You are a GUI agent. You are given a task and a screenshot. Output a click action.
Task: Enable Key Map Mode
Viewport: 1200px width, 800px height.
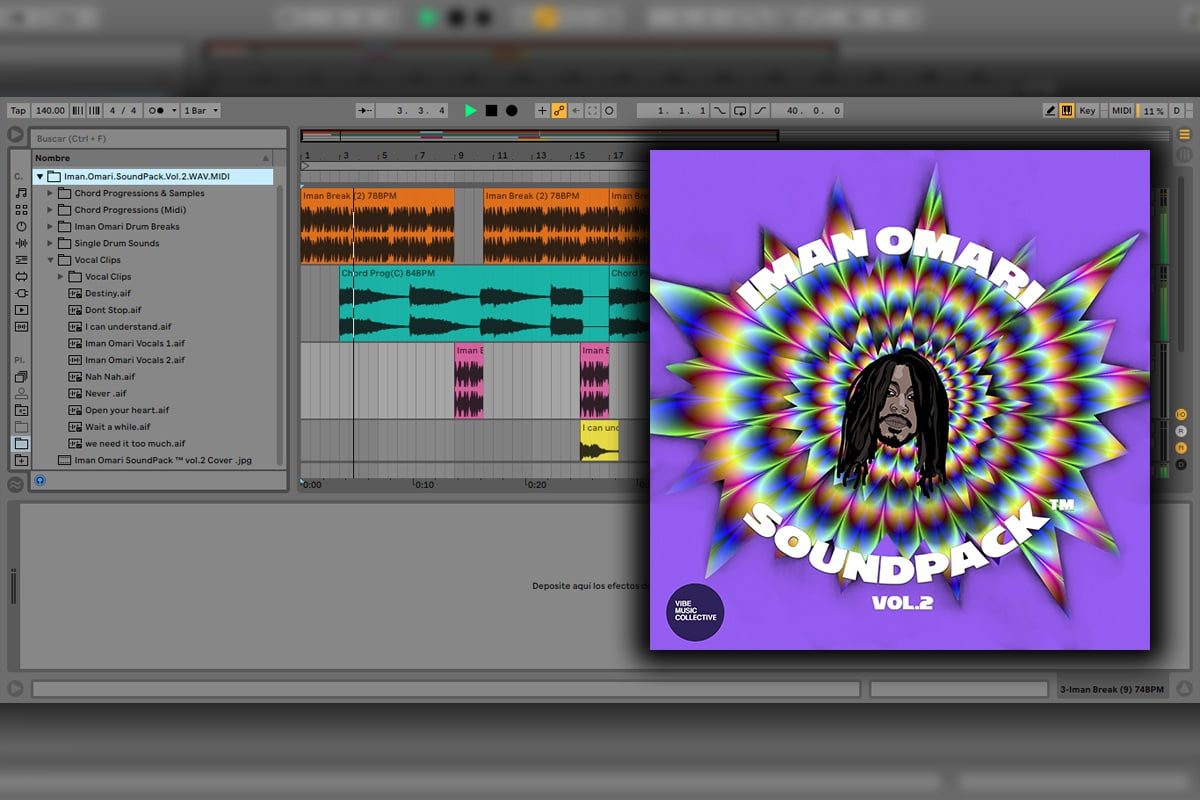tap(1088, 111)
